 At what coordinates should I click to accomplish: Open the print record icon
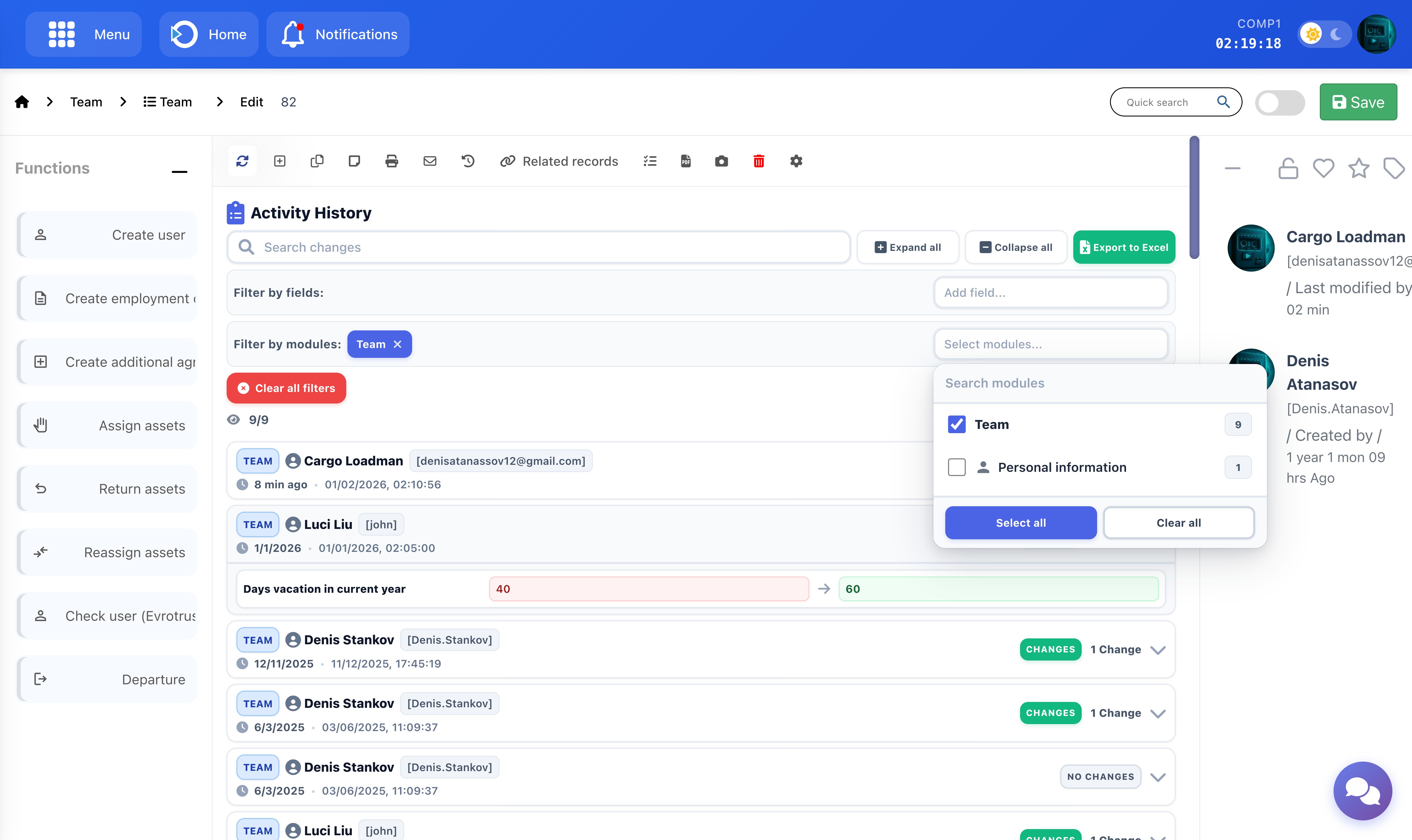[391, 161]
